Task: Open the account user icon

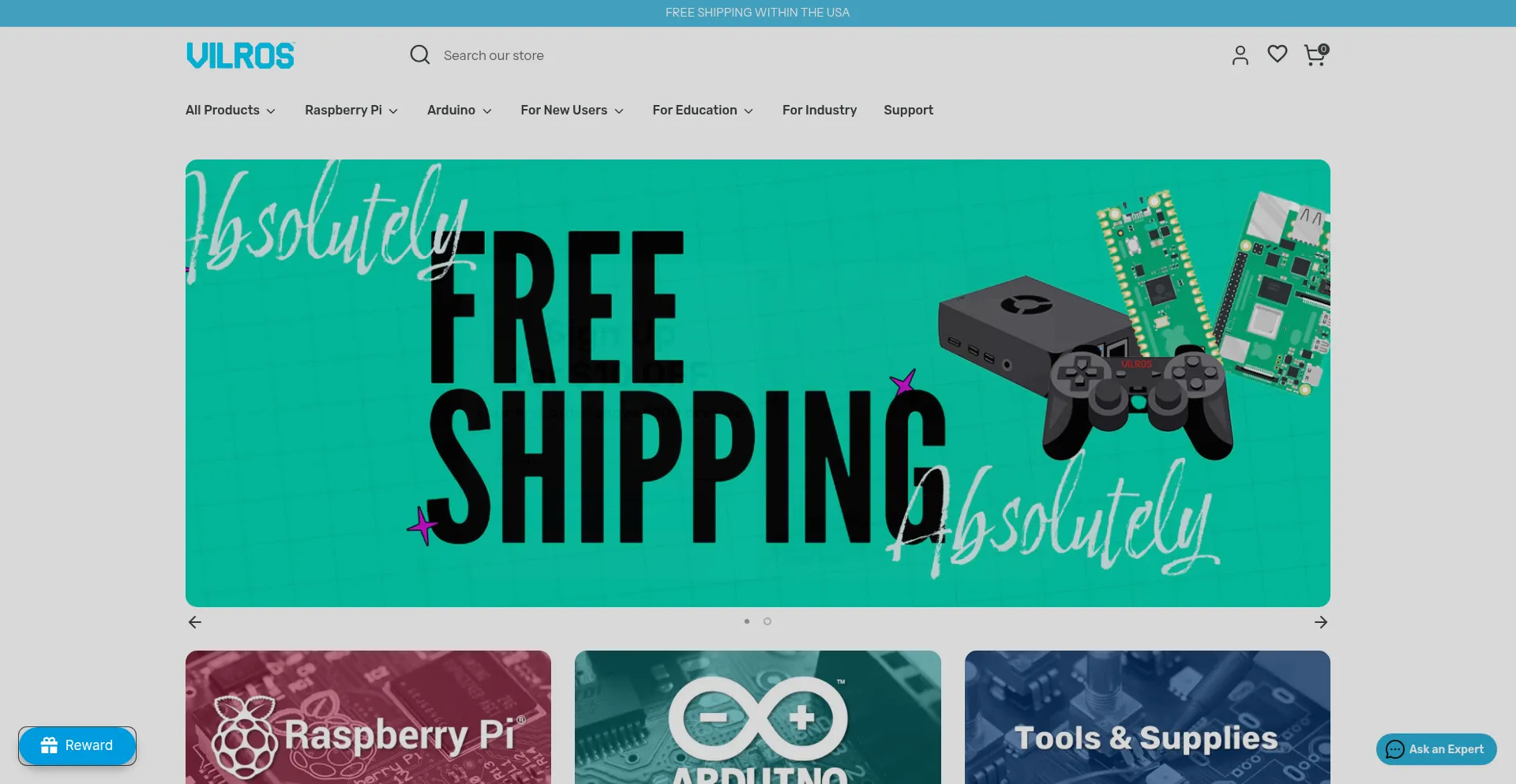Action: click(x=1240, y=54)
